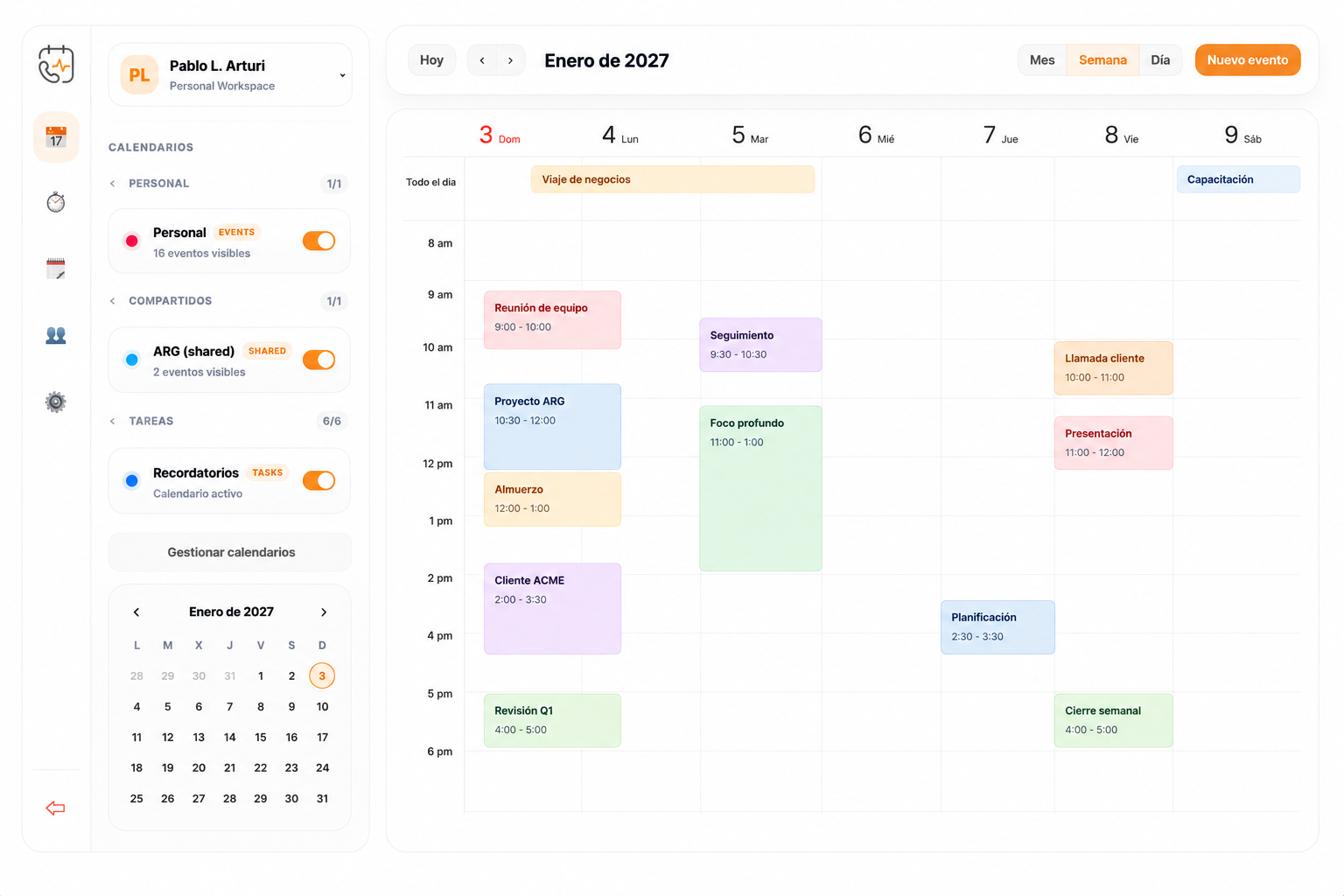Select day 31 of January in mini calendar
Screen dimensions: 1344x896
322,799
